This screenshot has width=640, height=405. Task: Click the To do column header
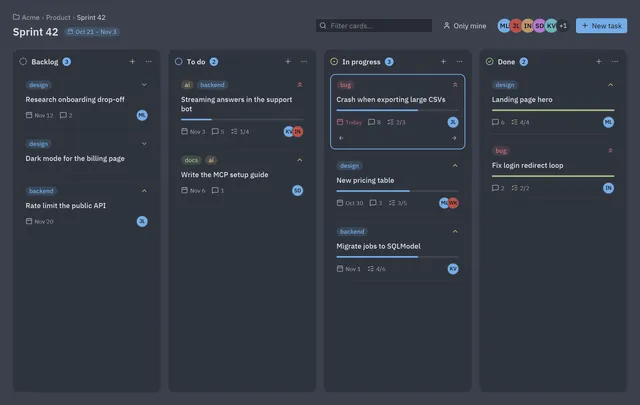pyautogui.click(x=196, y=62)
